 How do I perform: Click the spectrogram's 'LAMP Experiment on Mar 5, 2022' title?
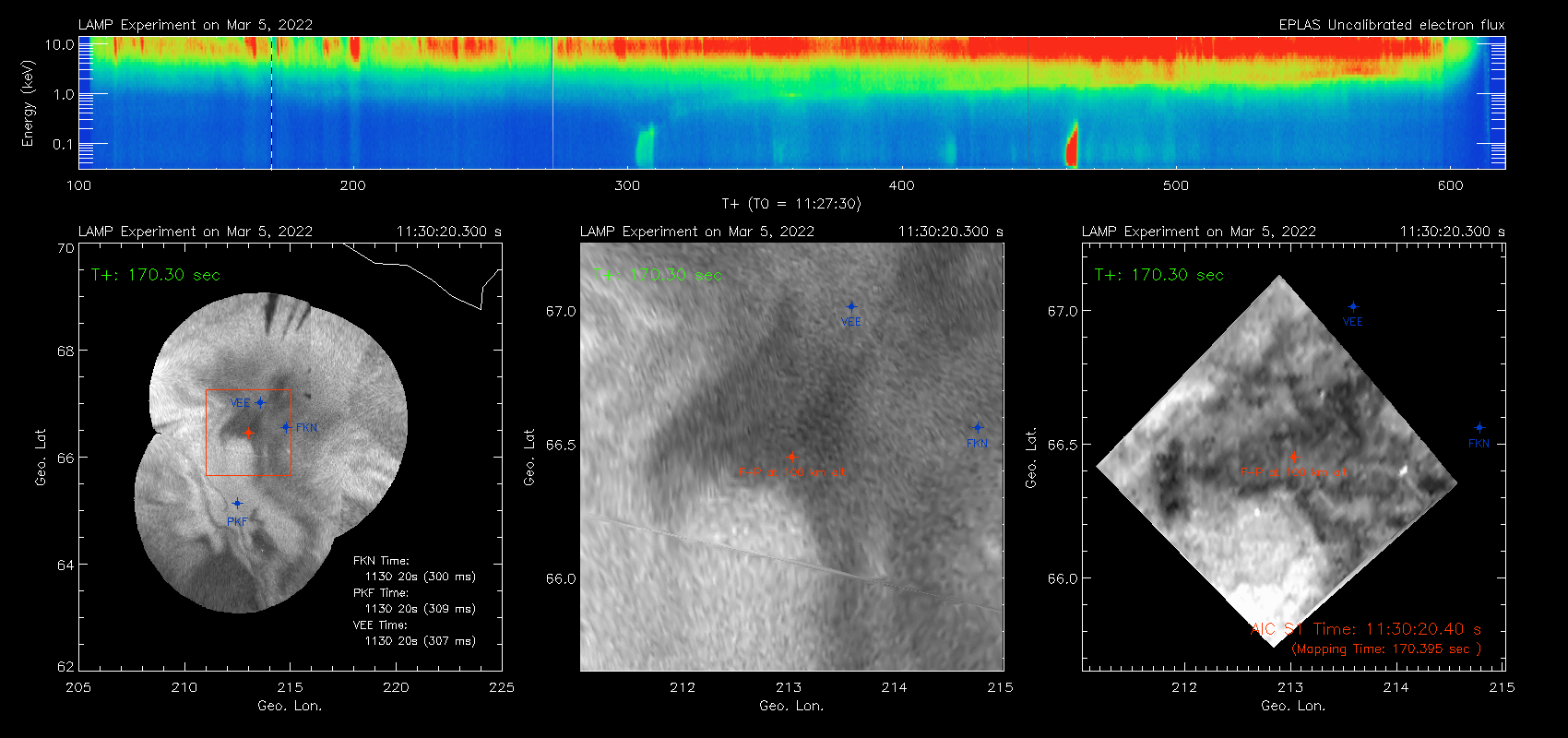[x=196, y=25]
